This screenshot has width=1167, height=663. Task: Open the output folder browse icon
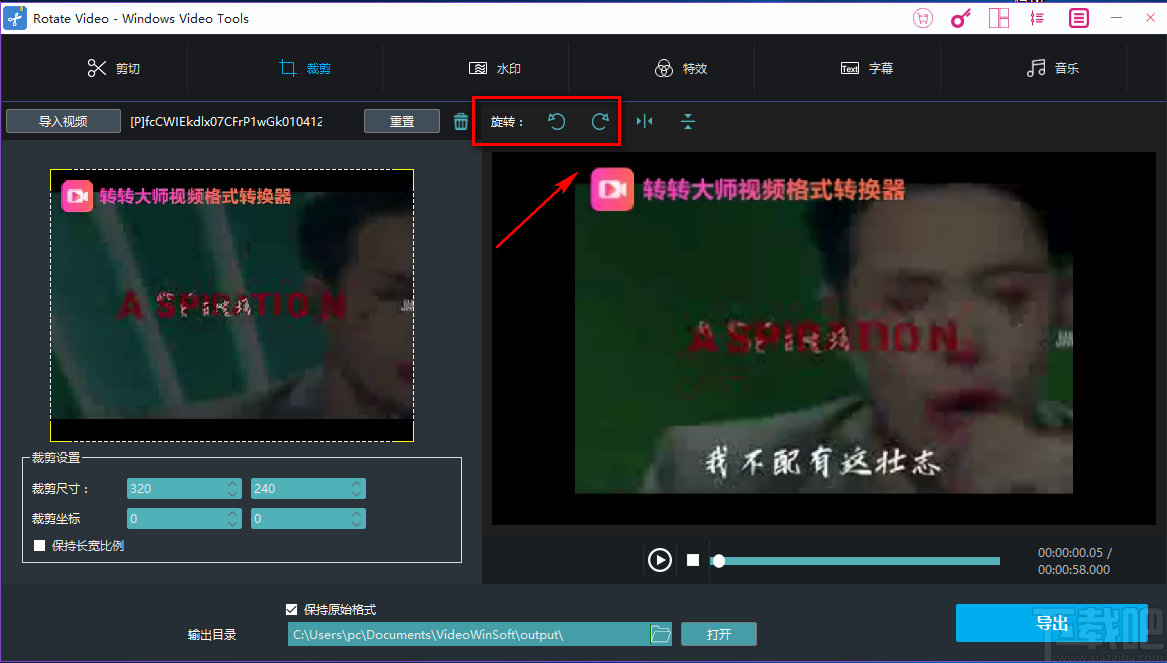click(660, 633)
